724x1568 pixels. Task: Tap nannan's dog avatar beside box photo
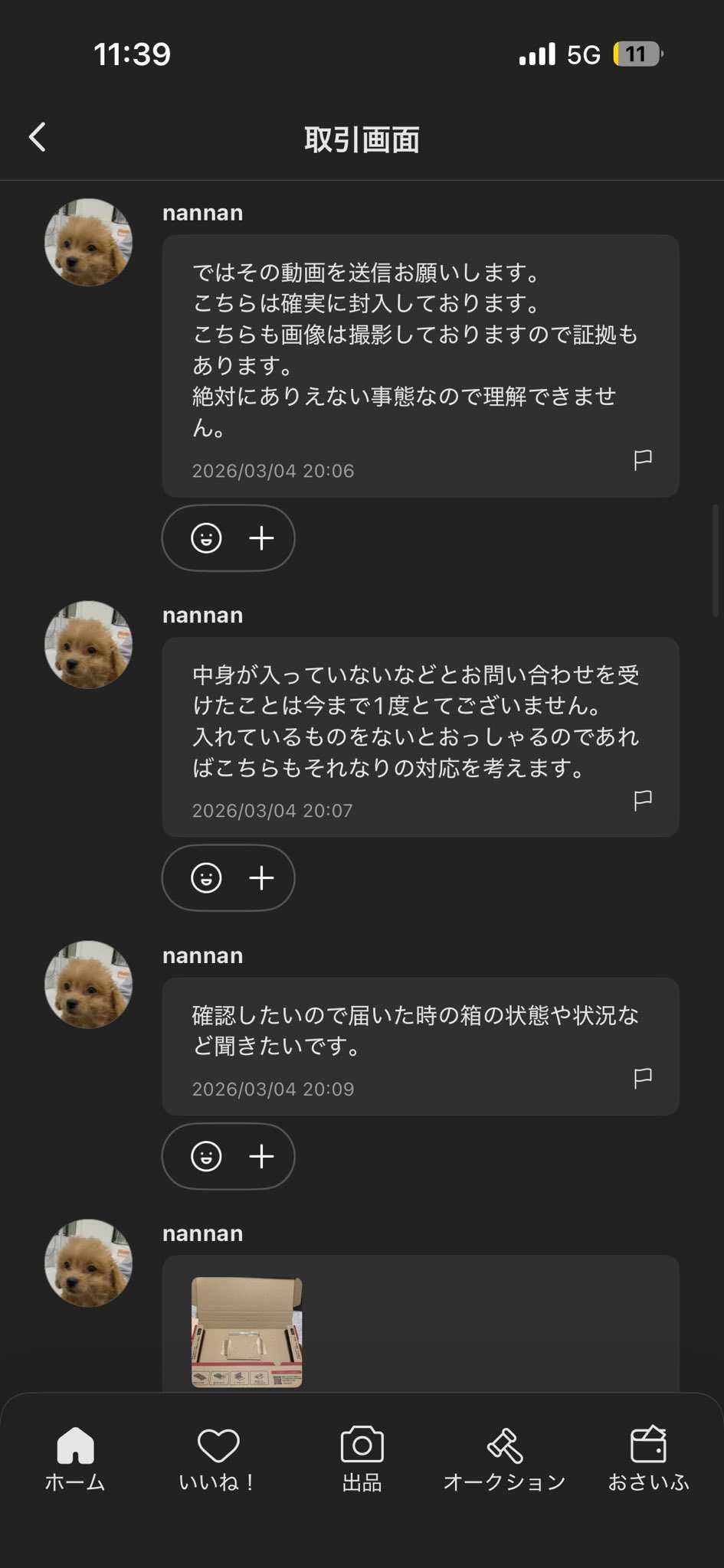89,1263
